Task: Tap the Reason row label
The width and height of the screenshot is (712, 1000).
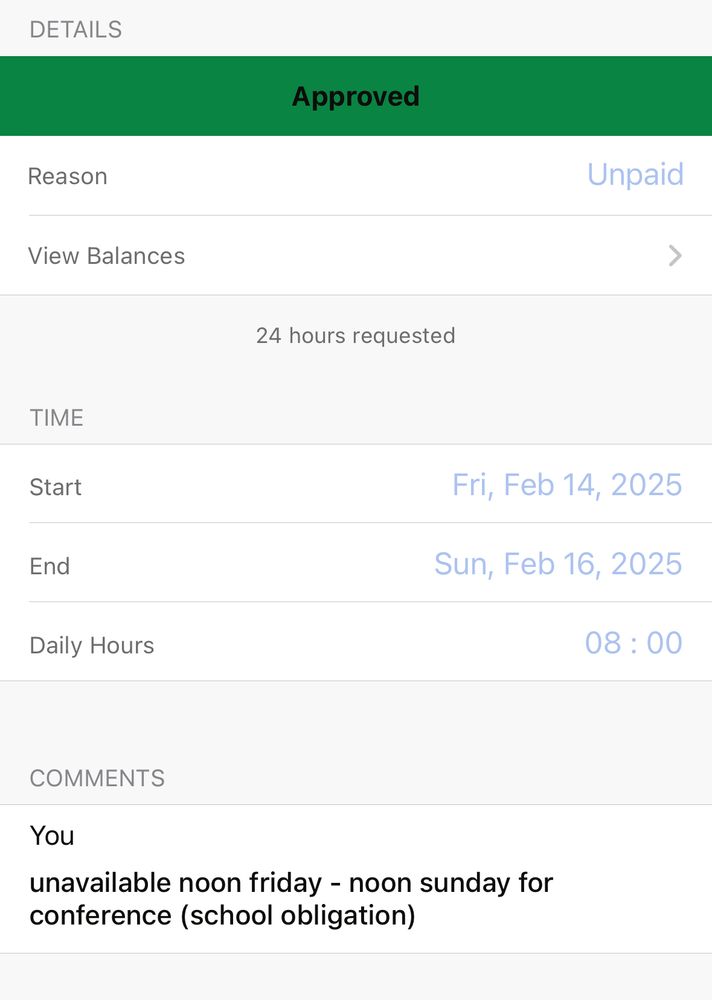Action: point(68,175)
